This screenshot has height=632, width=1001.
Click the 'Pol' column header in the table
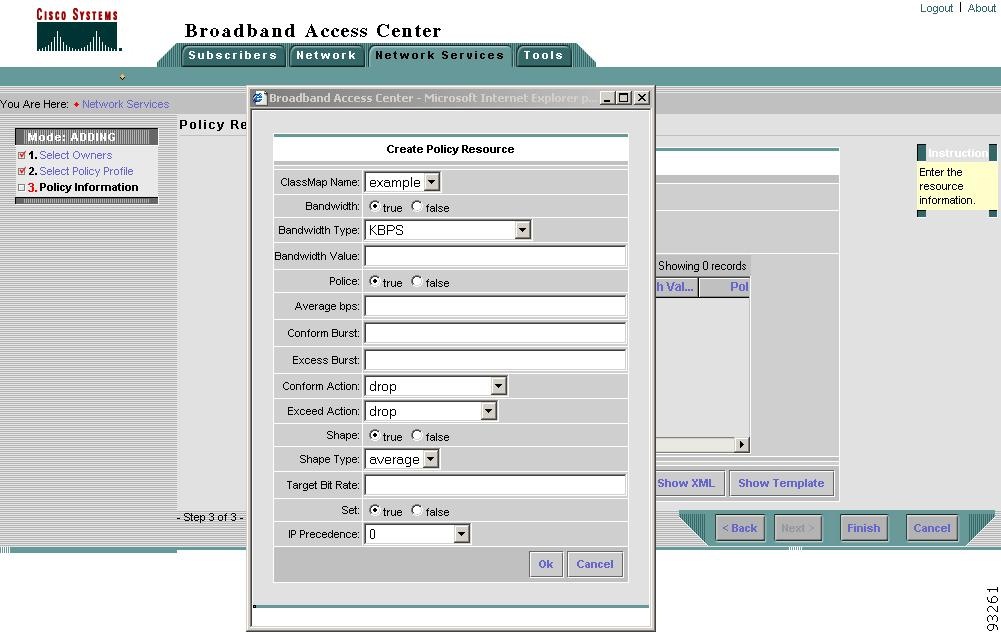(725, 287)
